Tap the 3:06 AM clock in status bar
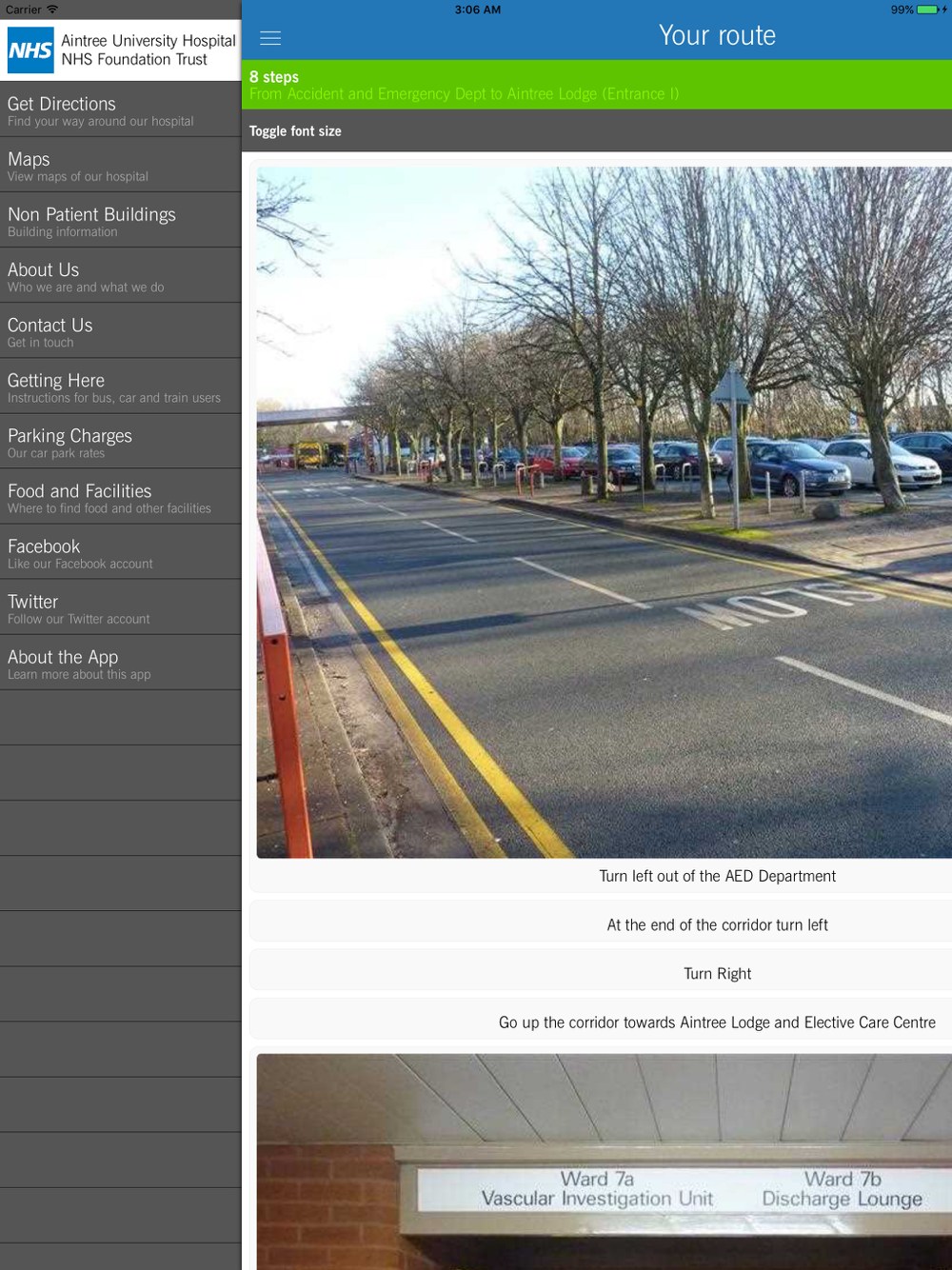The height and width of the screenshot is (1270, 952). [478, 10]
